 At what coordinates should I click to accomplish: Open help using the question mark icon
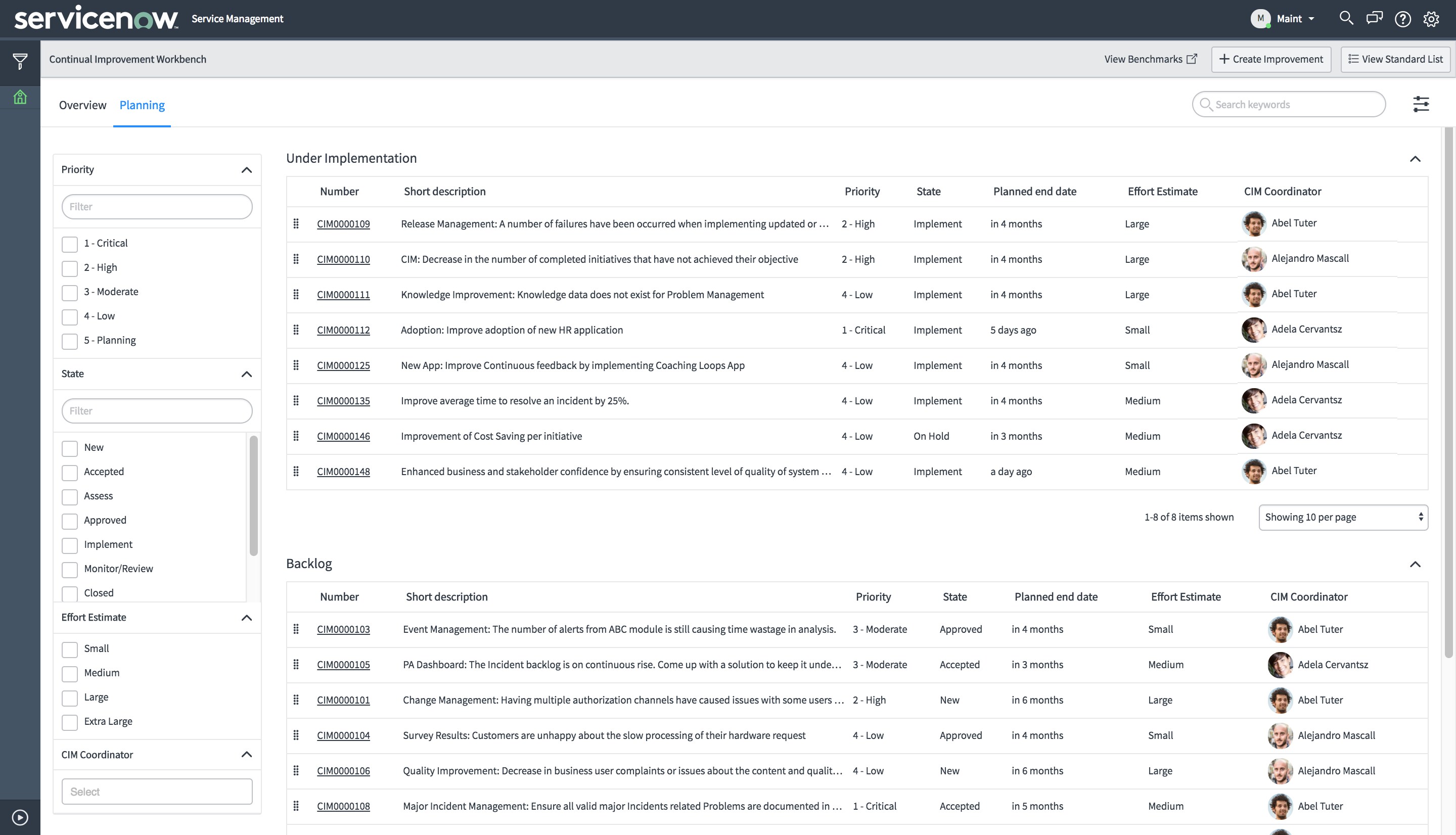tap(1403, 18)
